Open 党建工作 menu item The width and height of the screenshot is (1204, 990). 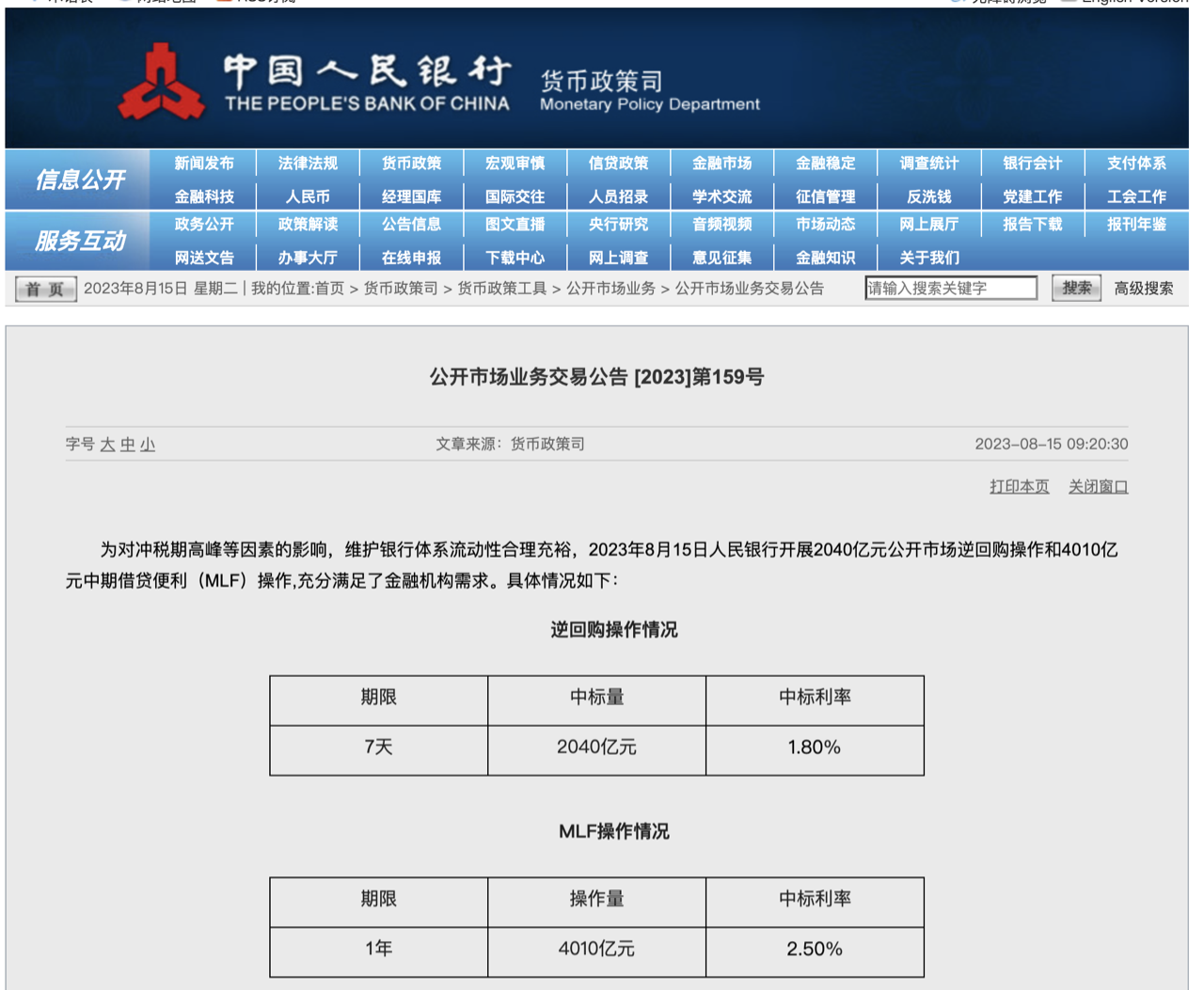(1032, 196)
